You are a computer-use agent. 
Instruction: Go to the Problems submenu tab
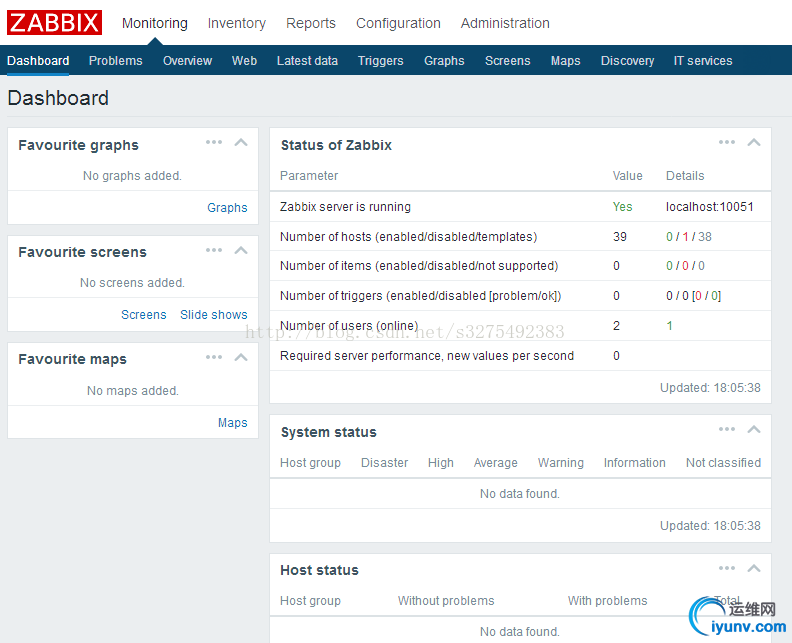click(116, 61)
